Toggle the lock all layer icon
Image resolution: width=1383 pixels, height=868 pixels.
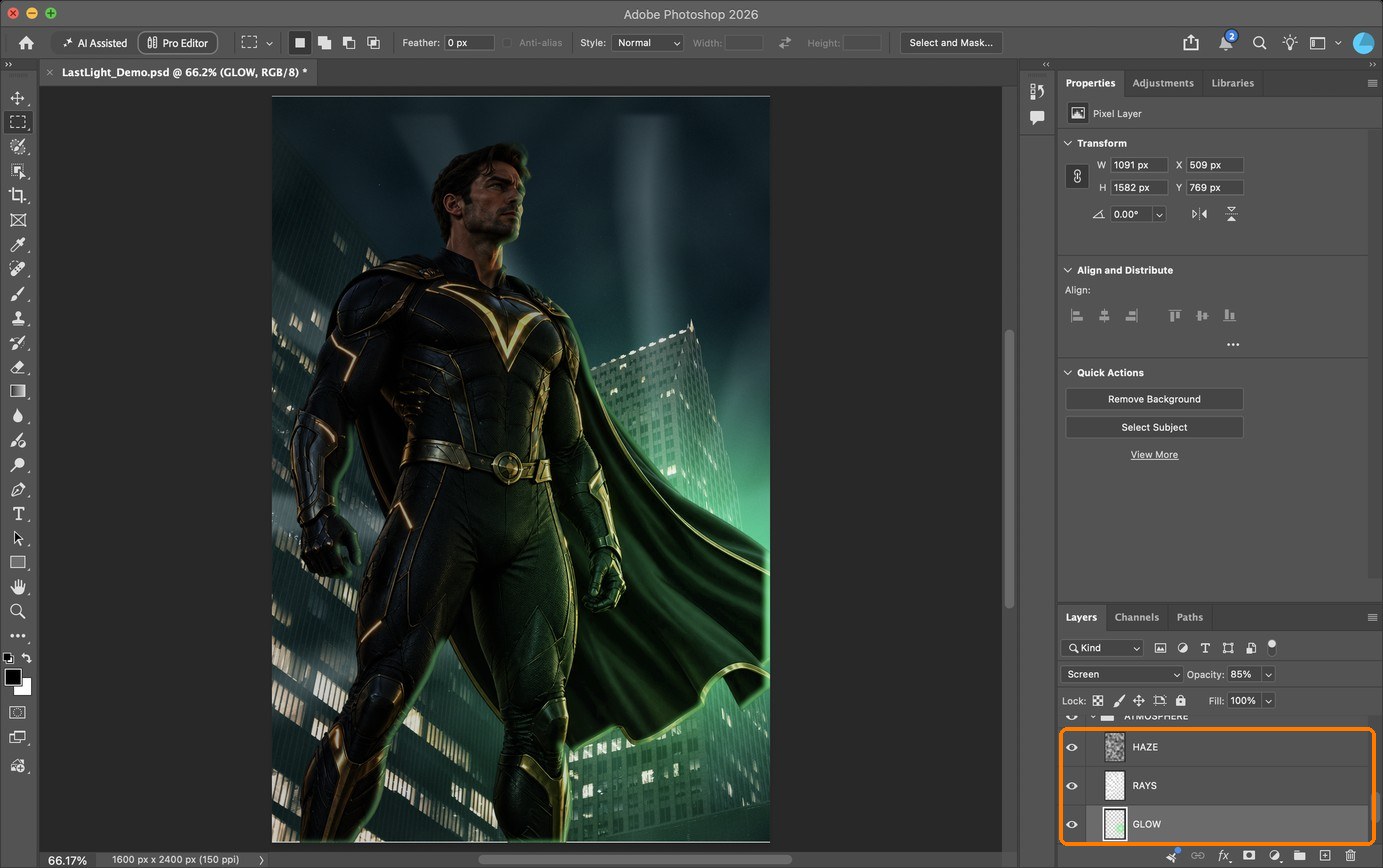pyautogui.click(x=1181, y=701)
